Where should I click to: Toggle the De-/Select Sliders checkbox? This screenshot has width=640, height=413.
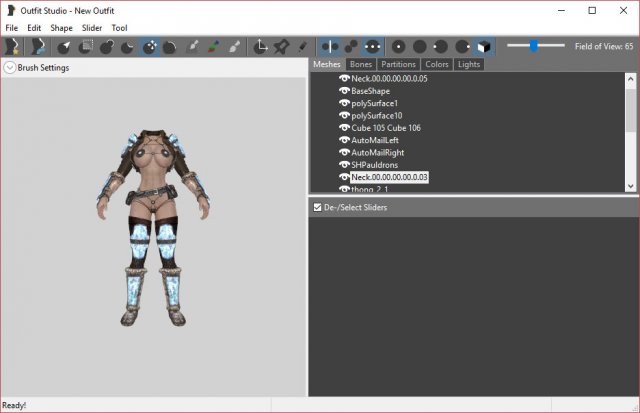tap(318, 207)
